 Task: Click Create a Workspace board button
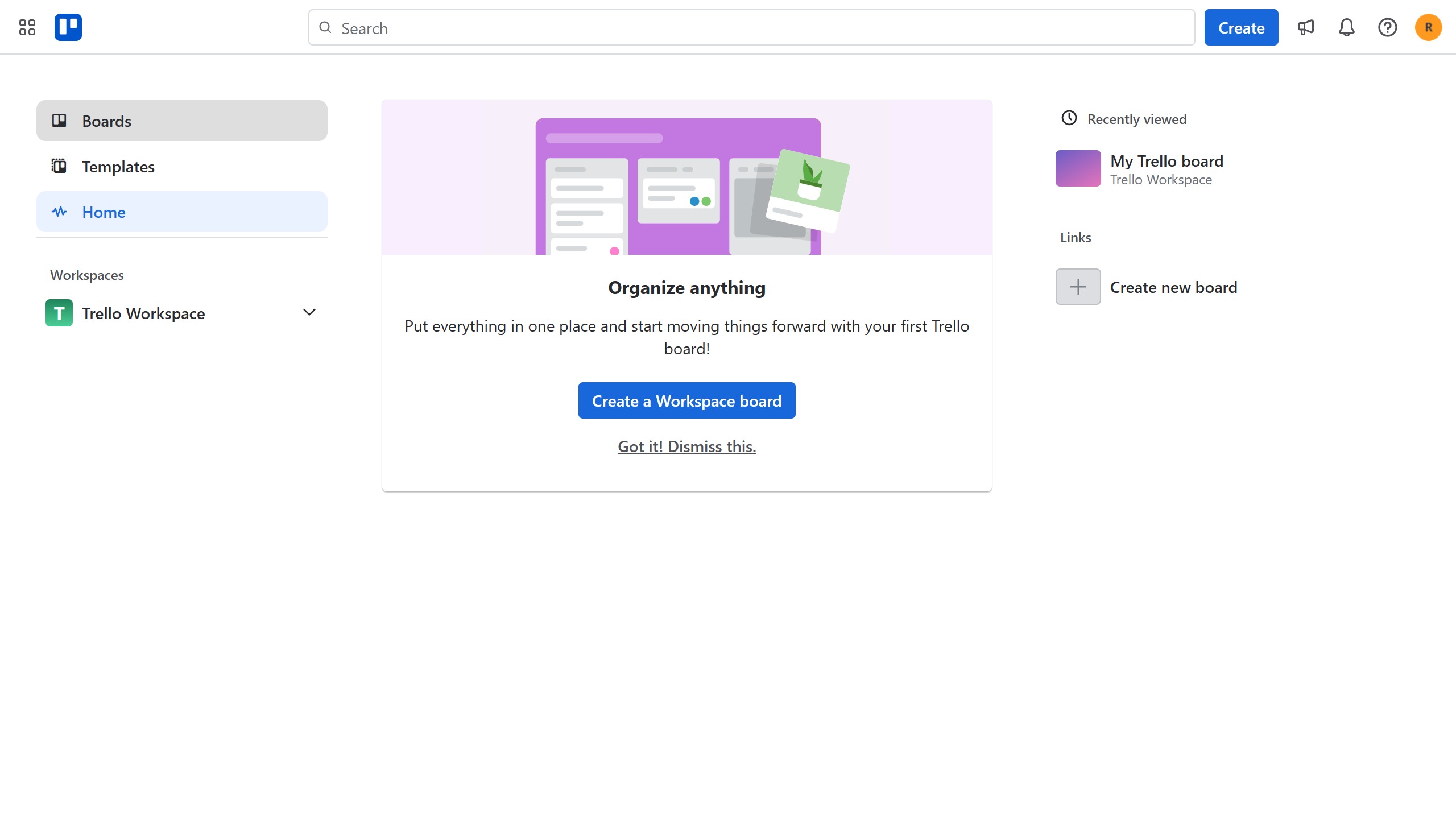tap(686, 400)
